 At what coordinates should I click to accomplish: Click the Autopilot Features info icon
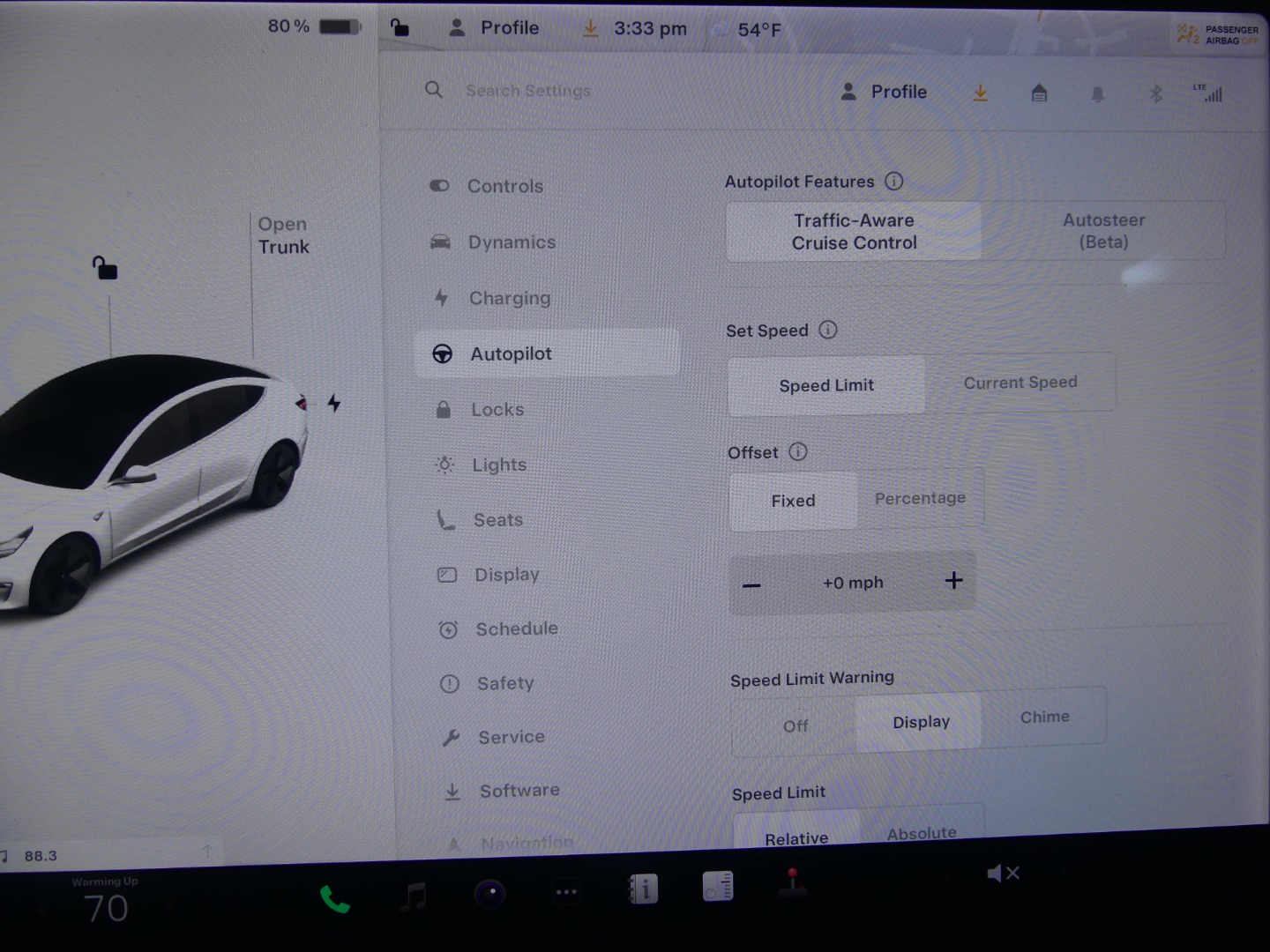coord(894,182)
